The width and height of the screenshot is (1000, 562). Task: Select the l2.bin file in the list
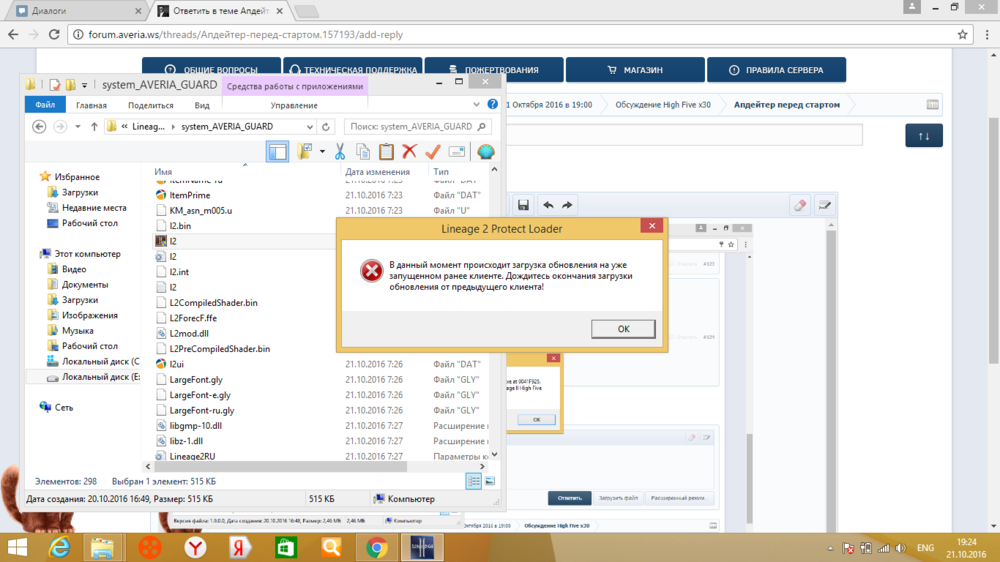(181, 226)
